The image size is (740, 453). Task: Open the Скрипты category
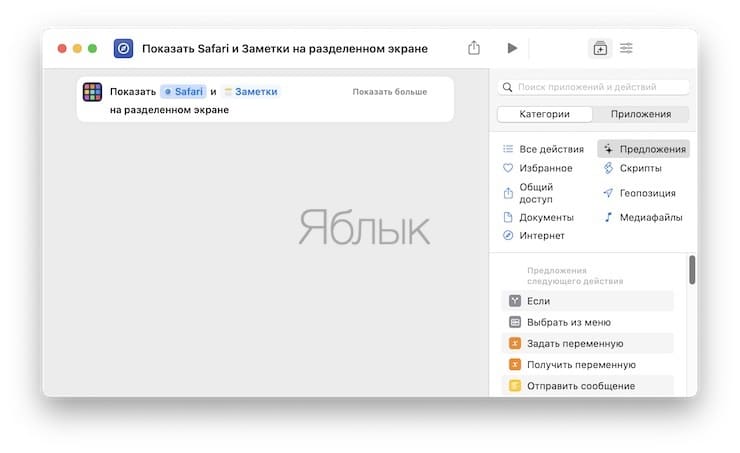632,168
